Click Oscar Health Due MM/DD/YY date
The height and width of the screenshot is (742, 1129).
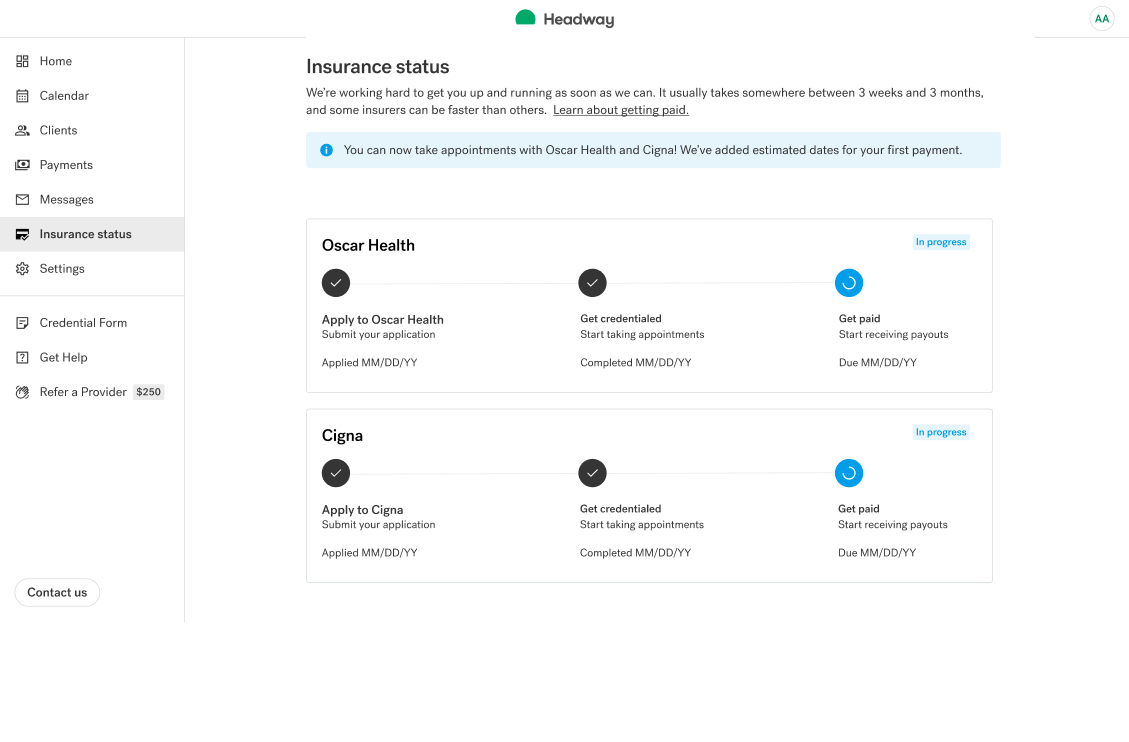click(878, 363)
